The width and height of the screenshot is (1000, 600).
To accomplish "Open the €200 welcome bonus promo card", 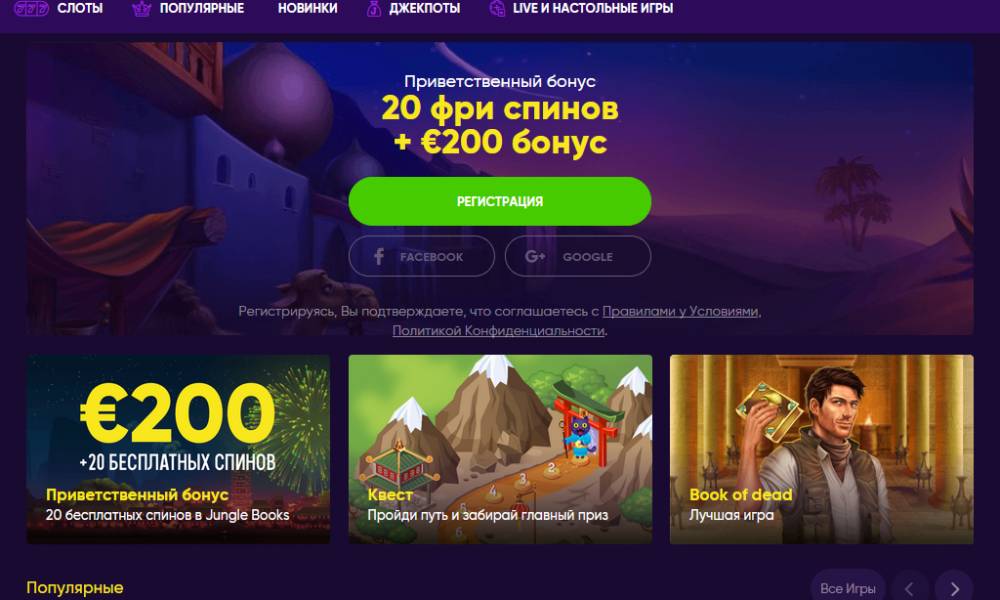I will point(179,450).
